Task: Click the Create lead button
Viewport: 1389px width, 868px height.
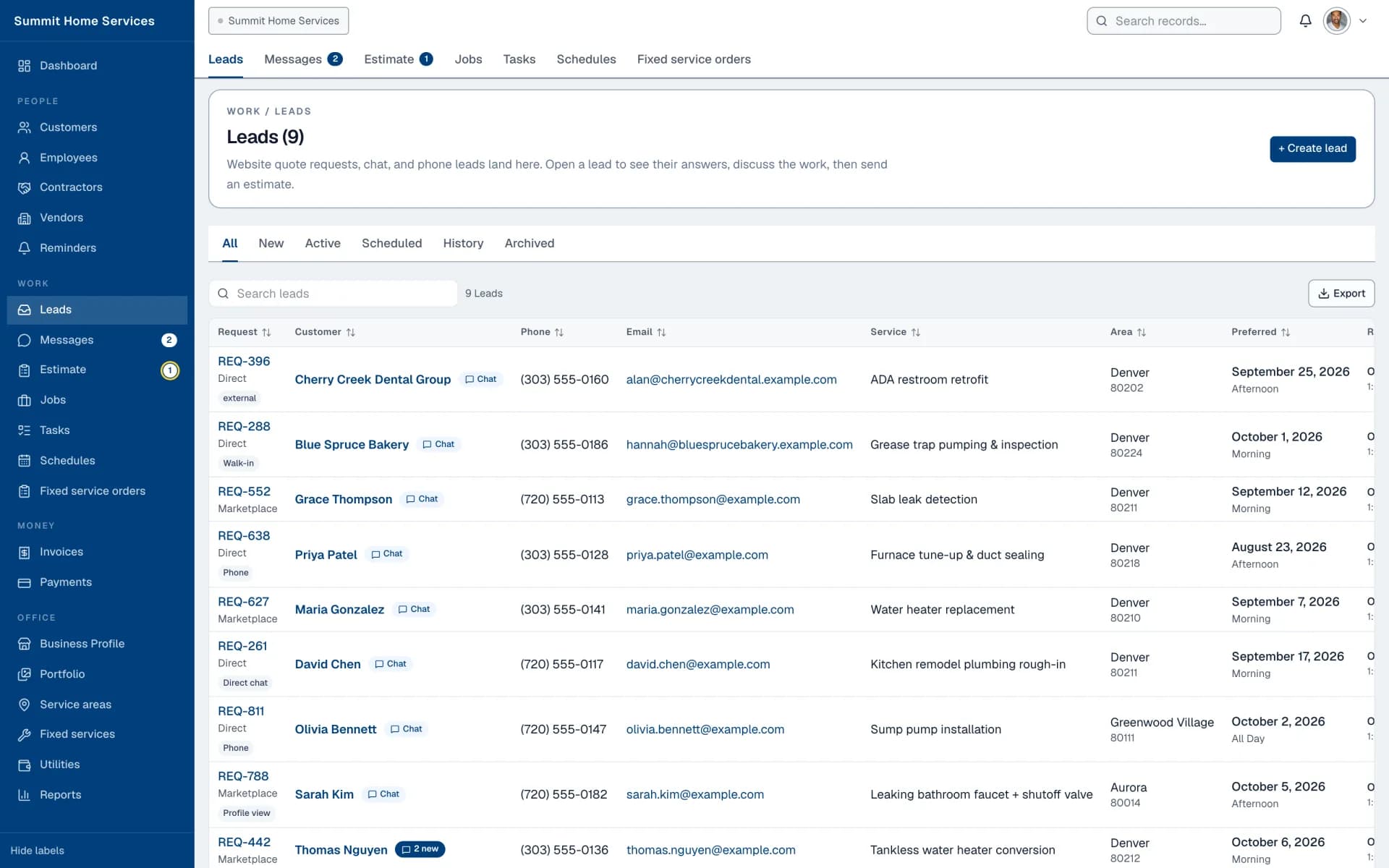Action: point(1312,149)
